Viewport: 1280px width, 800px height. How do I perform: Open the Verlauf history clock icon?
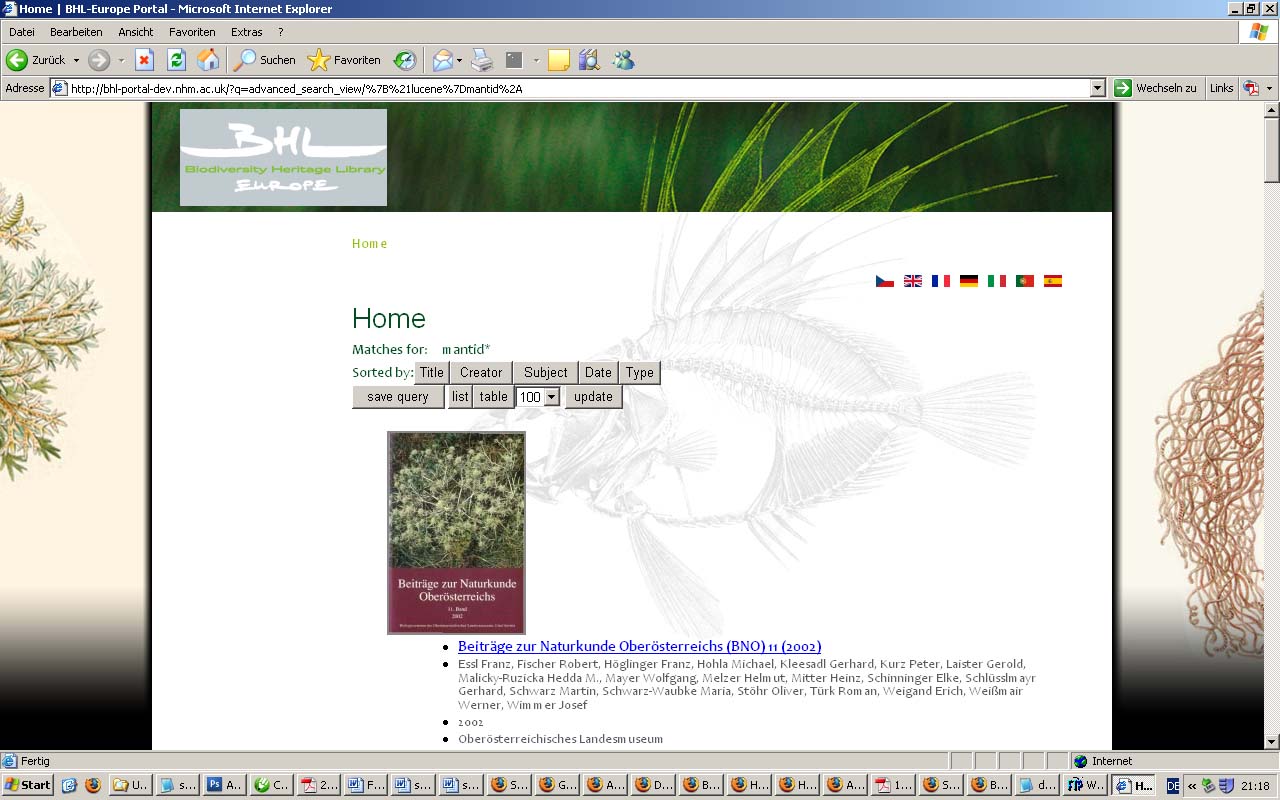[404, 60]
